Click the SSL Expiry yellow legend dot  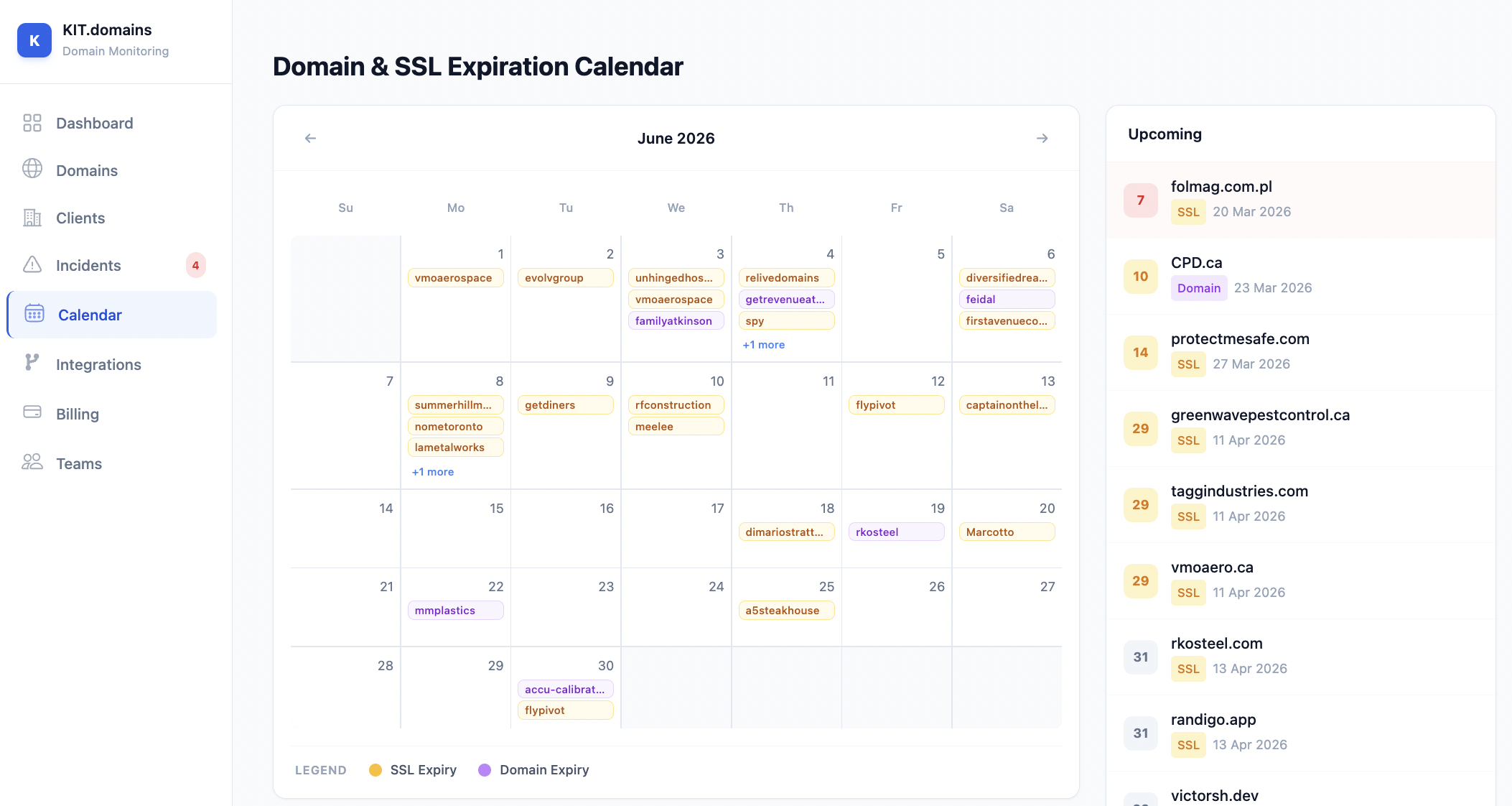tap(375, 770)
